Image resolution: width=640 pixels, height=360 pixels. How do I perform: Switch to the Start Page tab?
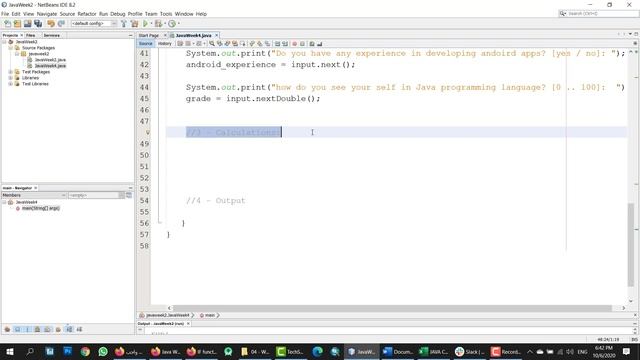pyautogui.click(x=149, y=36)
